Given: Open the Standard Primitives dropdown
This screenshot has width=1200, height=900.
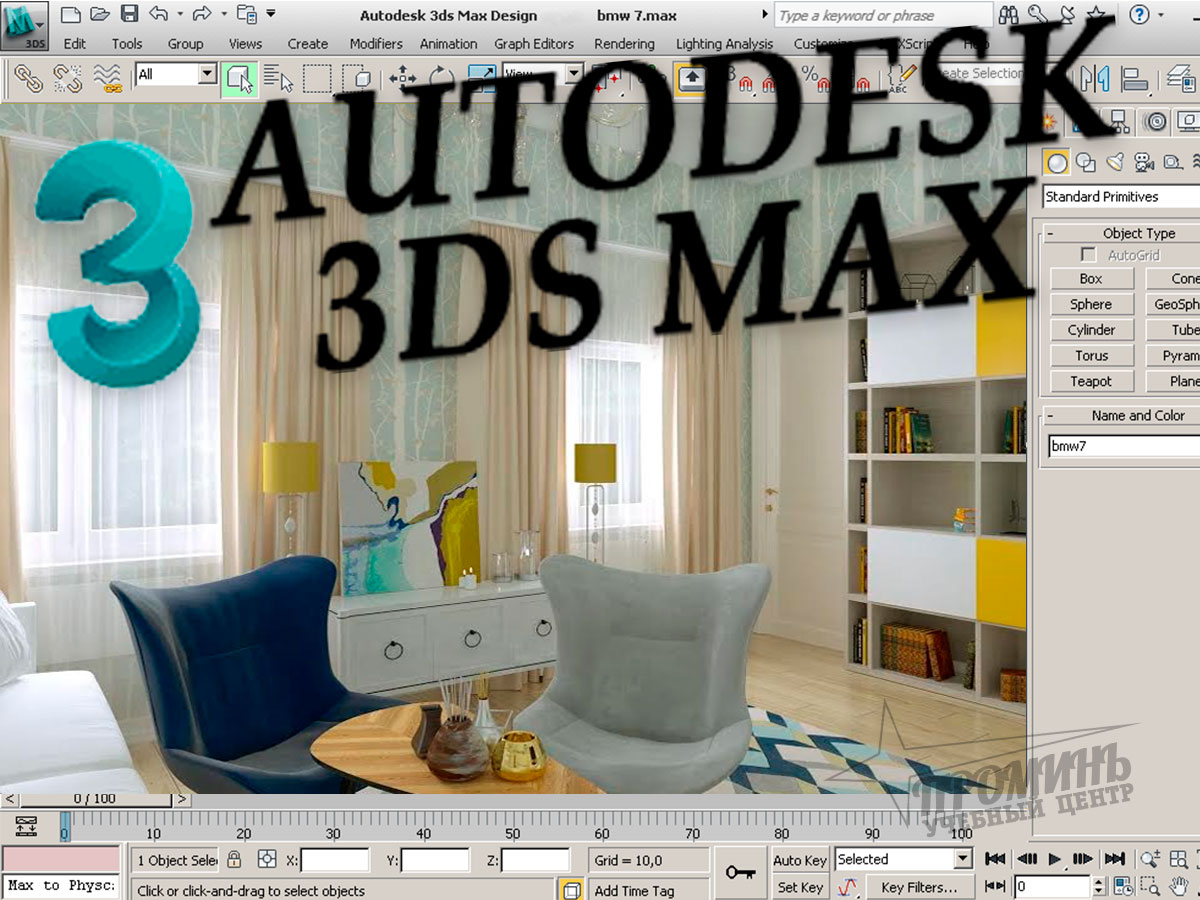Looking at the screenshot, I should (x=1121, y=196).
